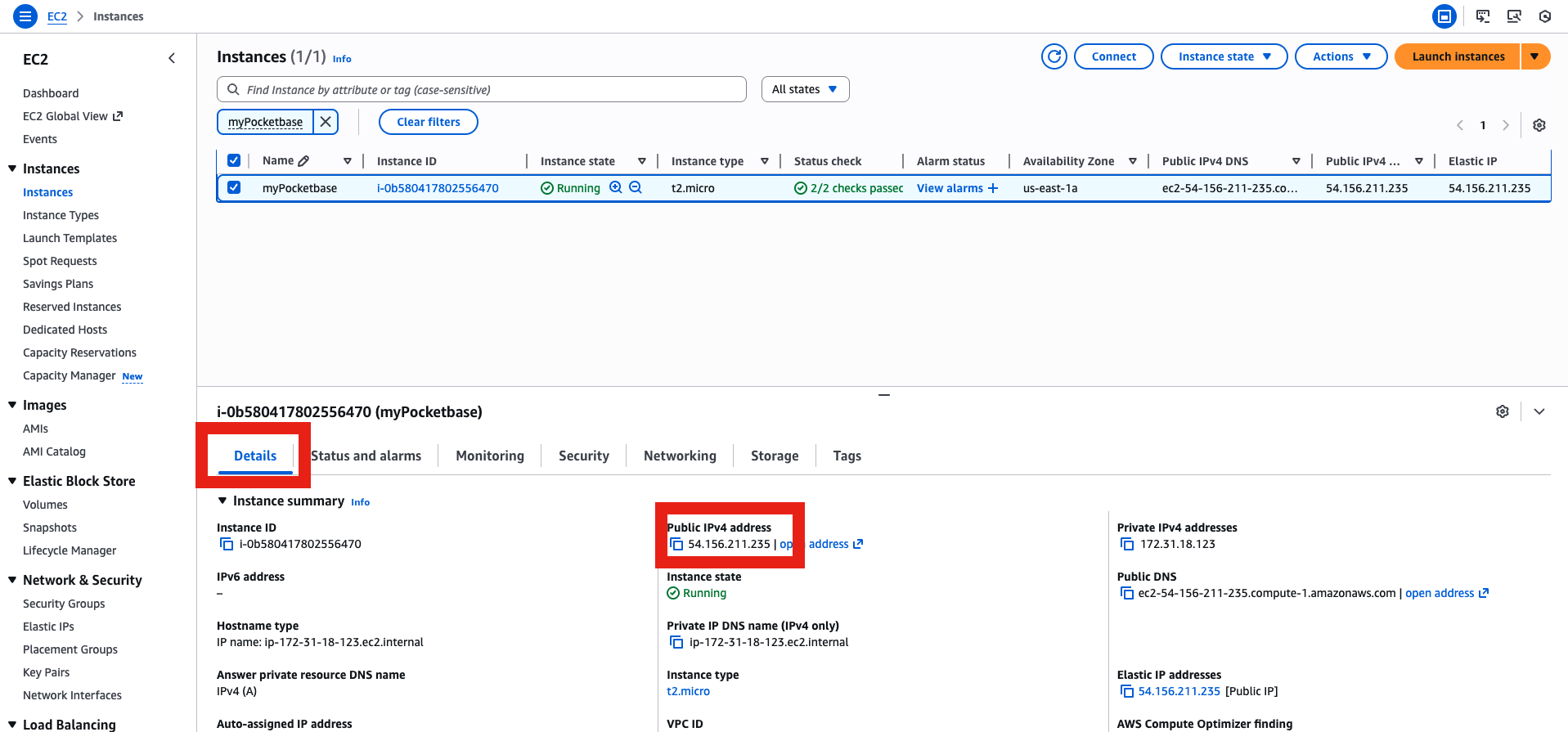This screenshot has height=732, width=1568.
Task: Open the All states dropdown
Action: tap(805, 89)
